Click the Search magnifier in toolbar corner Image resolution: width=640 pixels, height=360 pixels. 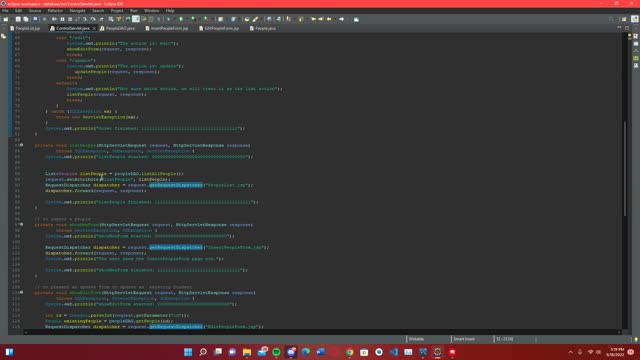click(611, 19)
